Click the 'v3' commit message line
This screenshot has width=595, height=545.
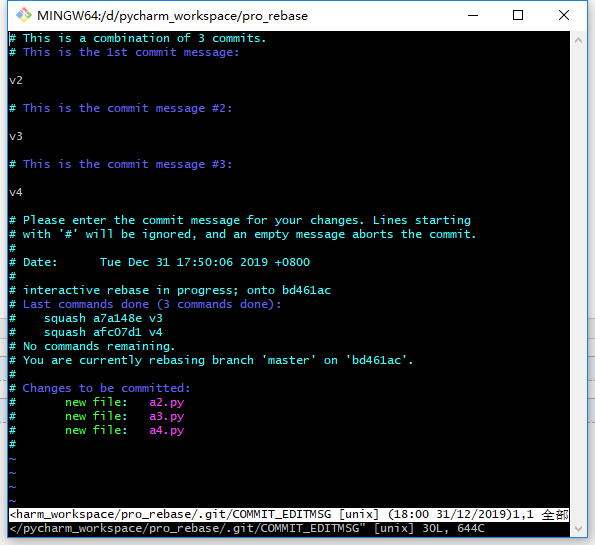[16, 136]
